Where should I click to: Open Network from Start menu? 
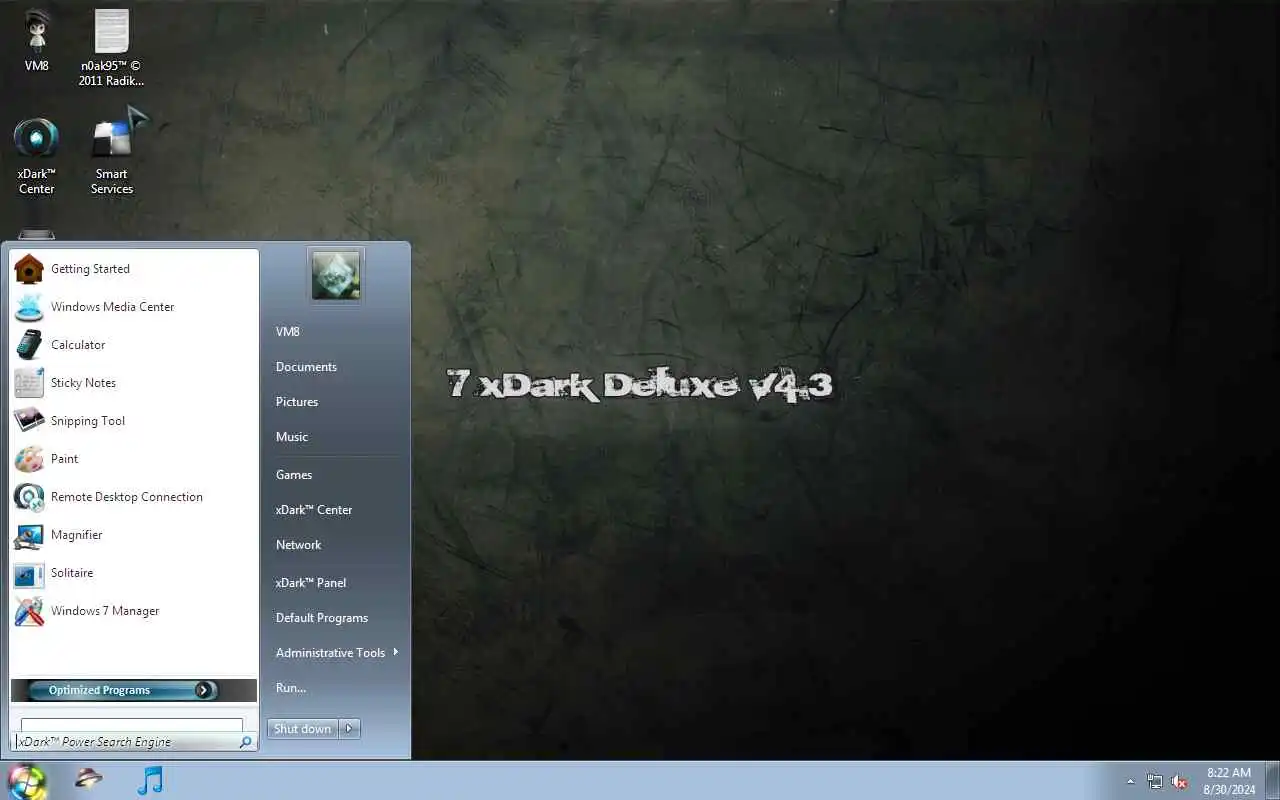tap(298, 545)
